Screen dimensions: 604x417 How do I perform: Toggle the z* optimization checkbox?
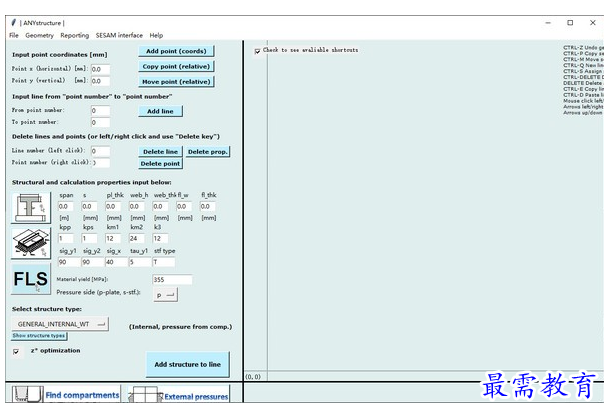16,352
